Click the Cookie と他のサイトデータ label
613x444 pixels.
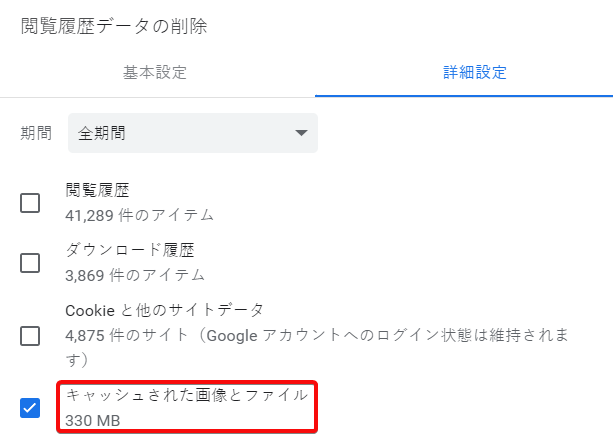165,310
